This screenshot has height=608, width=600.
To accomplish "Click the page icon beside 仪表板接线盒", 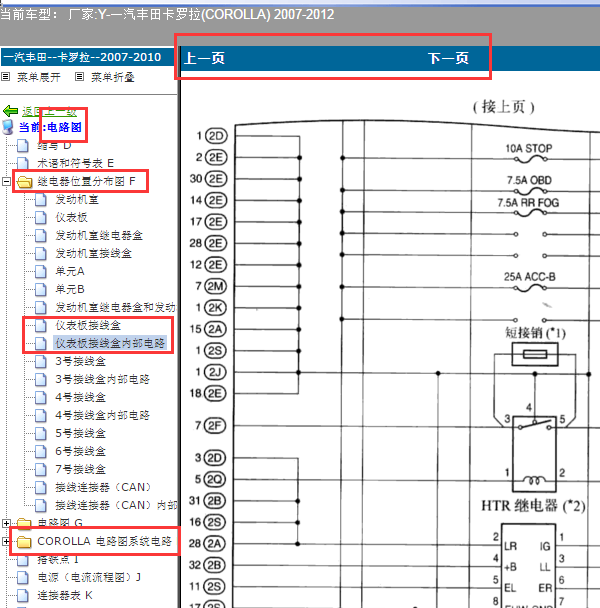I will tap(41, 325).
